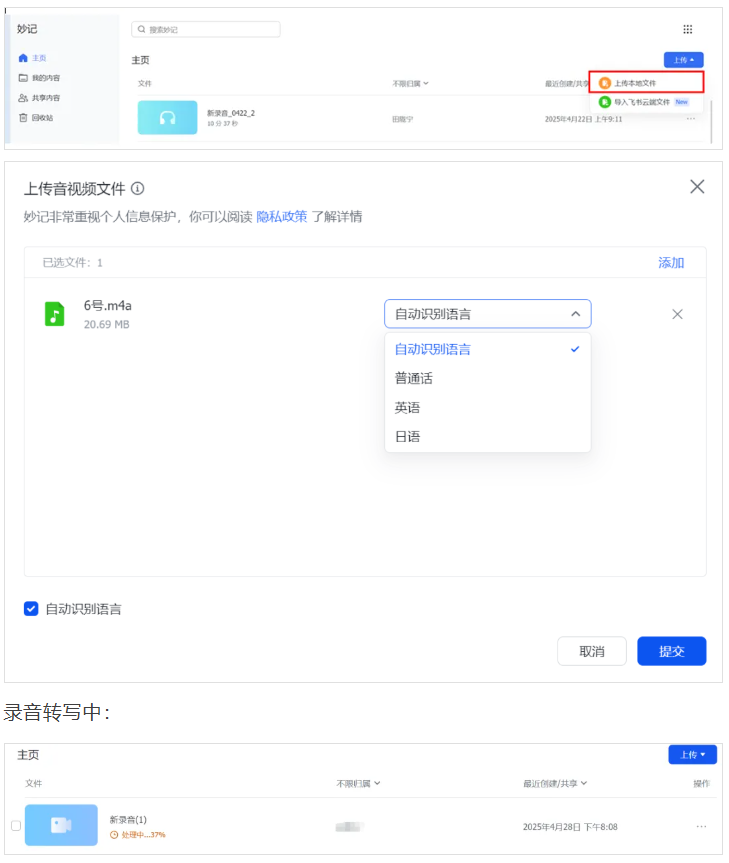This screenshot has width=729, height=863.
Task: Open the 不限归属 filter in the top list
Action: [x=410, y=83]
